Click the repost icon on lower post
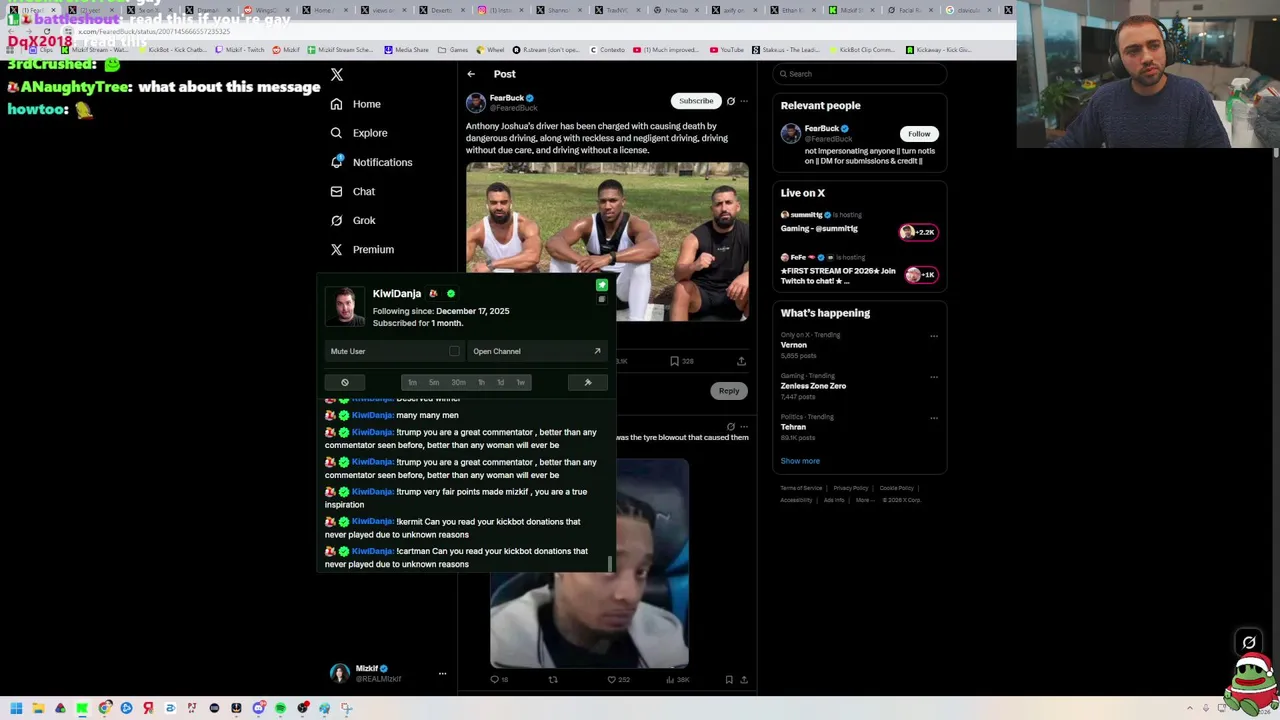1280x720 pixels. point(553,680)
